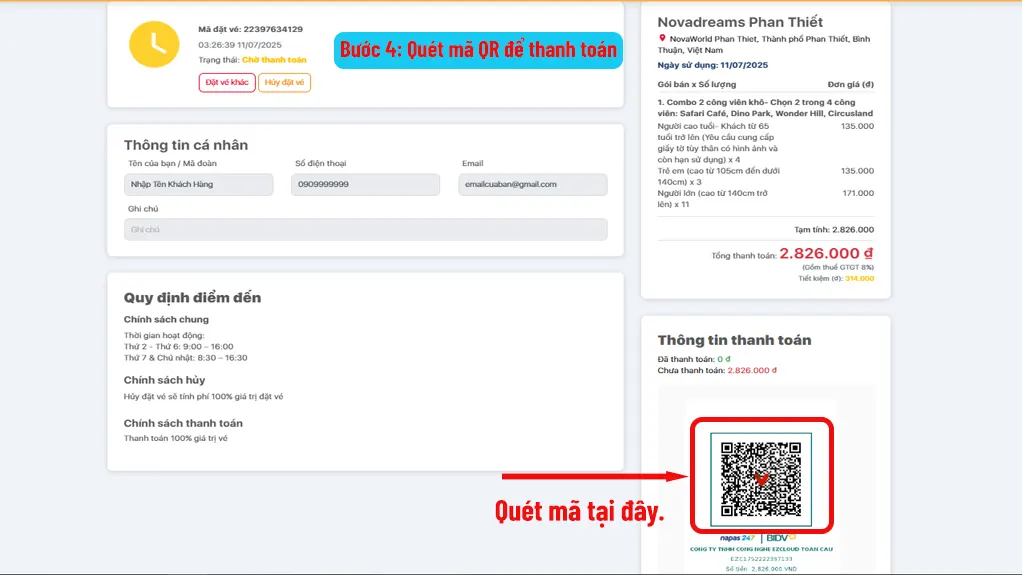Screen dimensions: 1022x575
Task: Click into the "Số điện thoại" phone field
Action: 365,184
